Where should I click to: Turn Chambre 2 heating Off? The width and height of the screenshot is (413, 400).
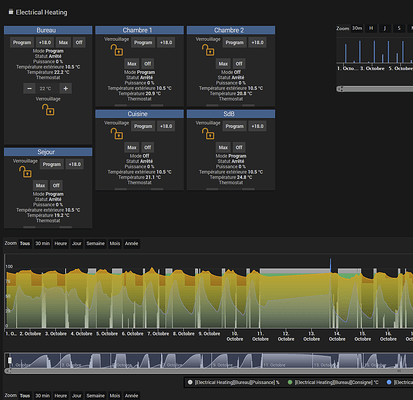point(239,63)
